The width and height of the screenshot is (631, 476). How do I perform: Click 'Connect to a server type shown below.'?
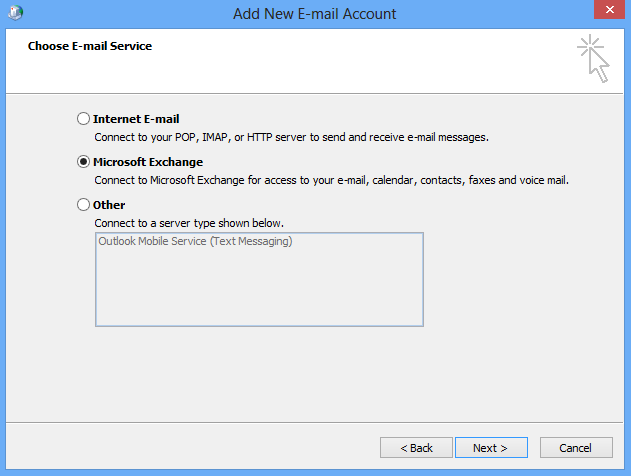tap(189, 223)
